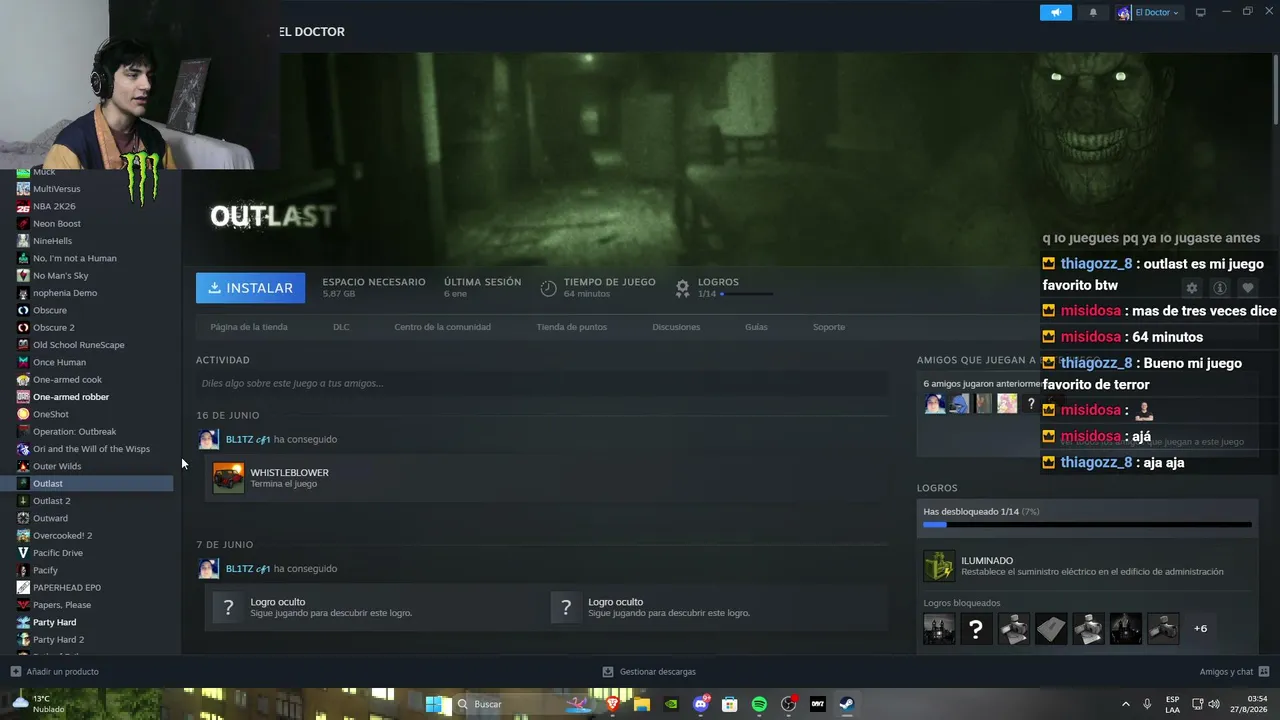The height and width of the screenshot is (720, 1280).
Task: Open the DLC tab
Action: click(x=341, y=327)
